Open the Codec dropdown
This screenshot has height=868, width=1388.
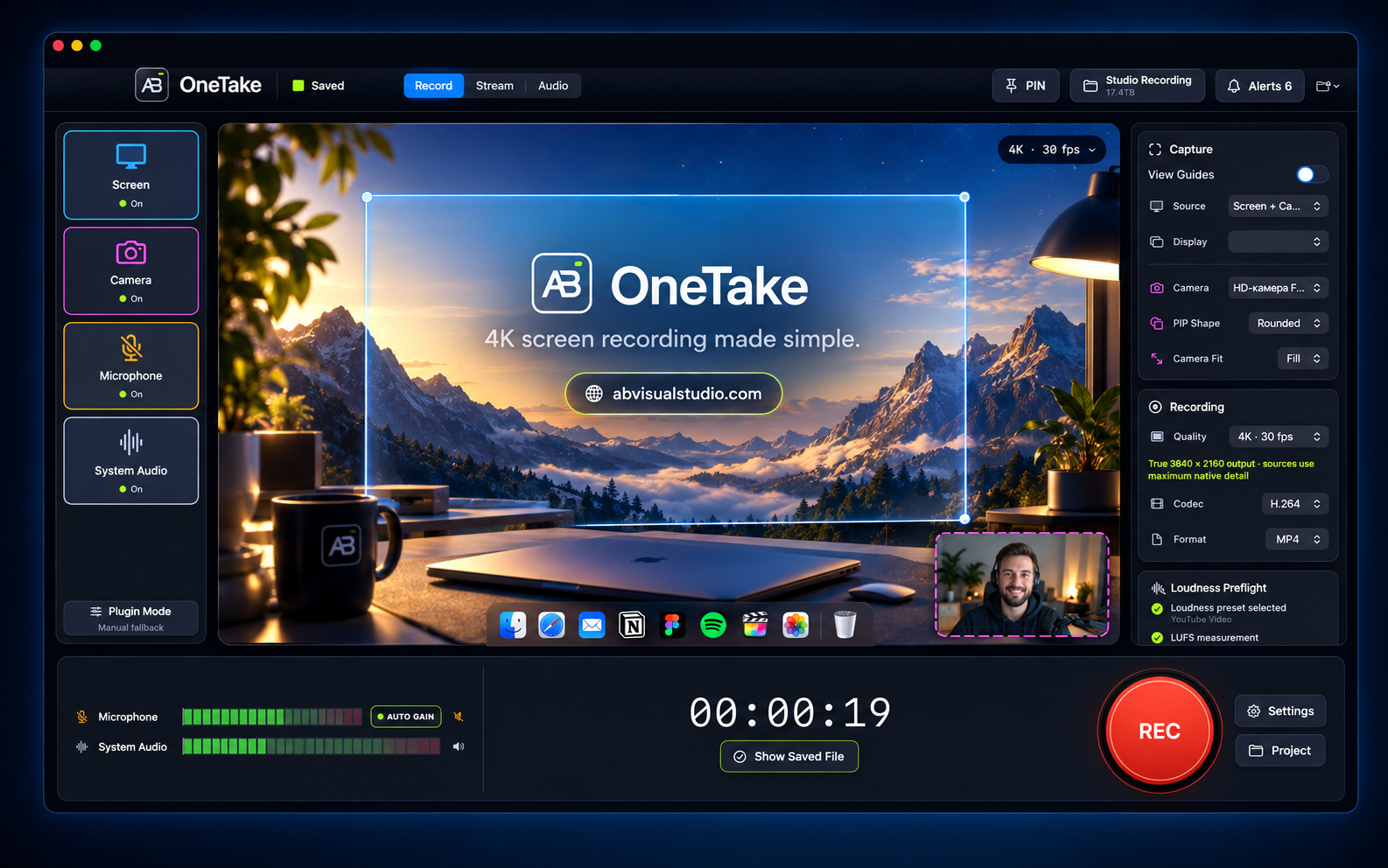point(1295,504)
